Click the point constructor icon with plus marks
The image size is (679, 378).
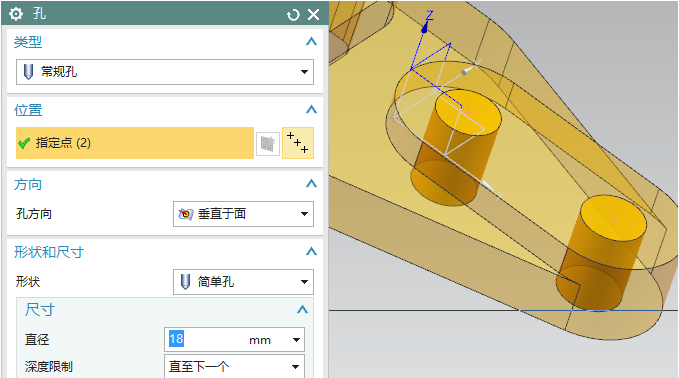pyautogui.click(x=298, y=143)
